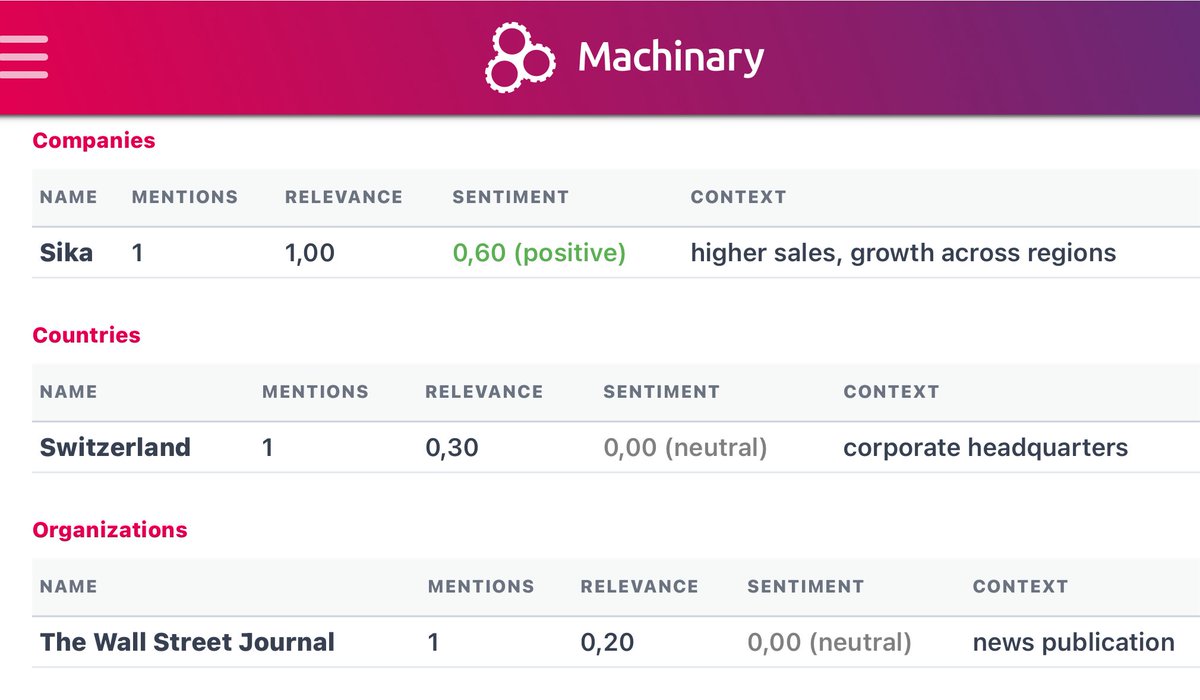Image resolution: width=1200 pixels, height=700 pixels.
Task: Click the SENTIMENT header in Organizations table
Action: [806, 587]
